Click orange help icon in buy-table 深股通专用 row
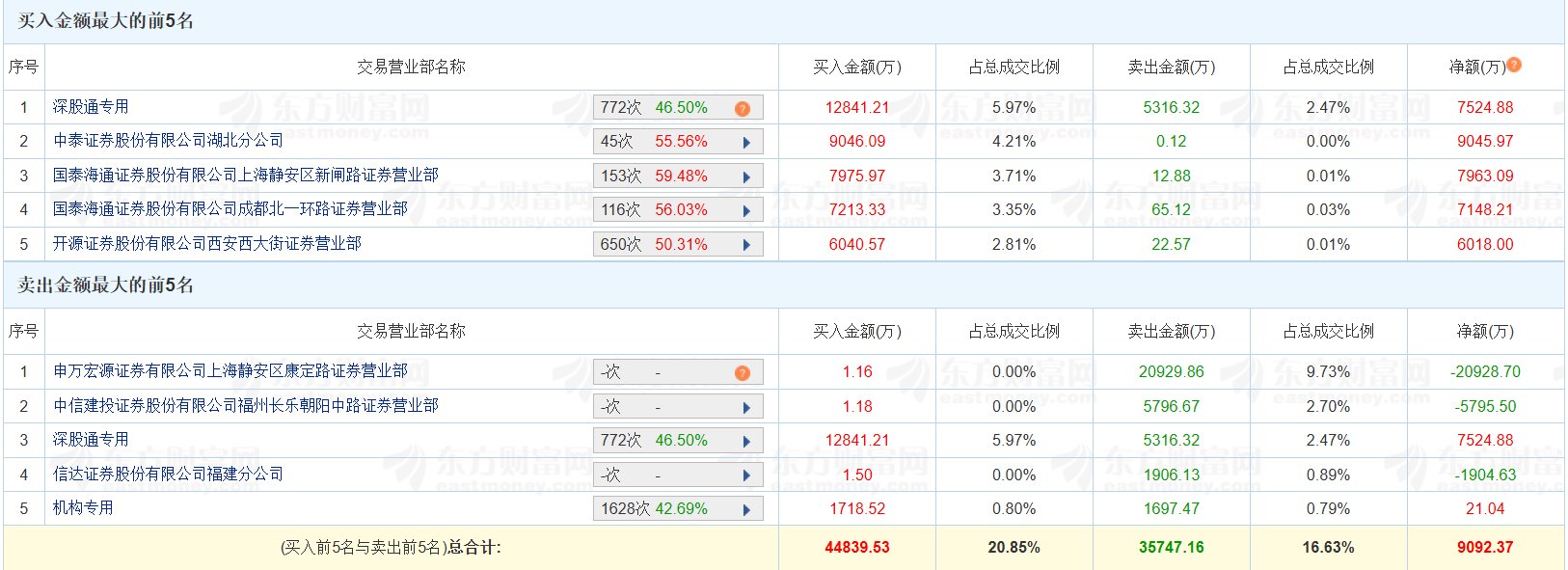 click(x=742, y=109)
